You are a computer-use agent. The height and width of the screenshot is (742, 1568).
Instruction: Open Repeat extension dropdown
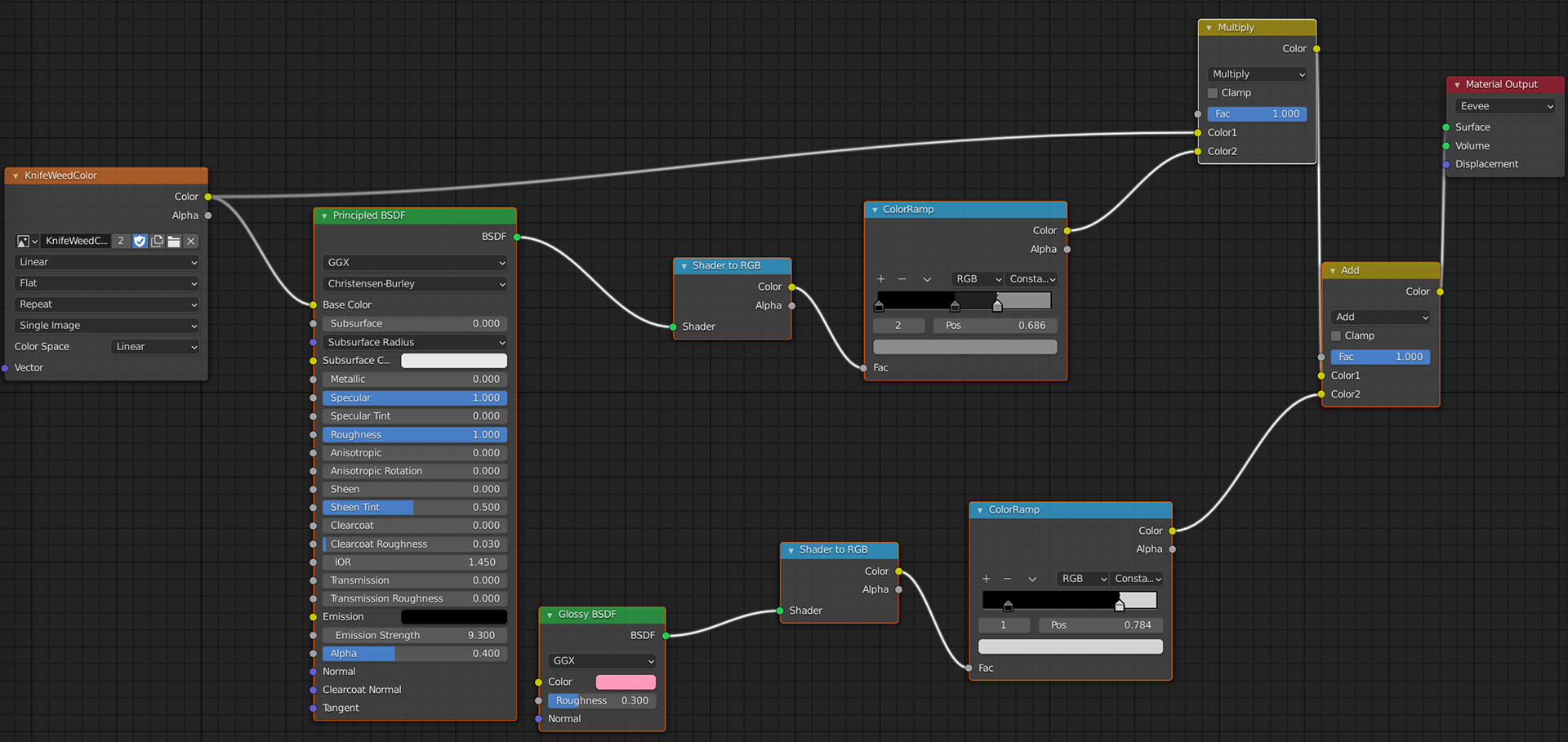tap(107, 304)
